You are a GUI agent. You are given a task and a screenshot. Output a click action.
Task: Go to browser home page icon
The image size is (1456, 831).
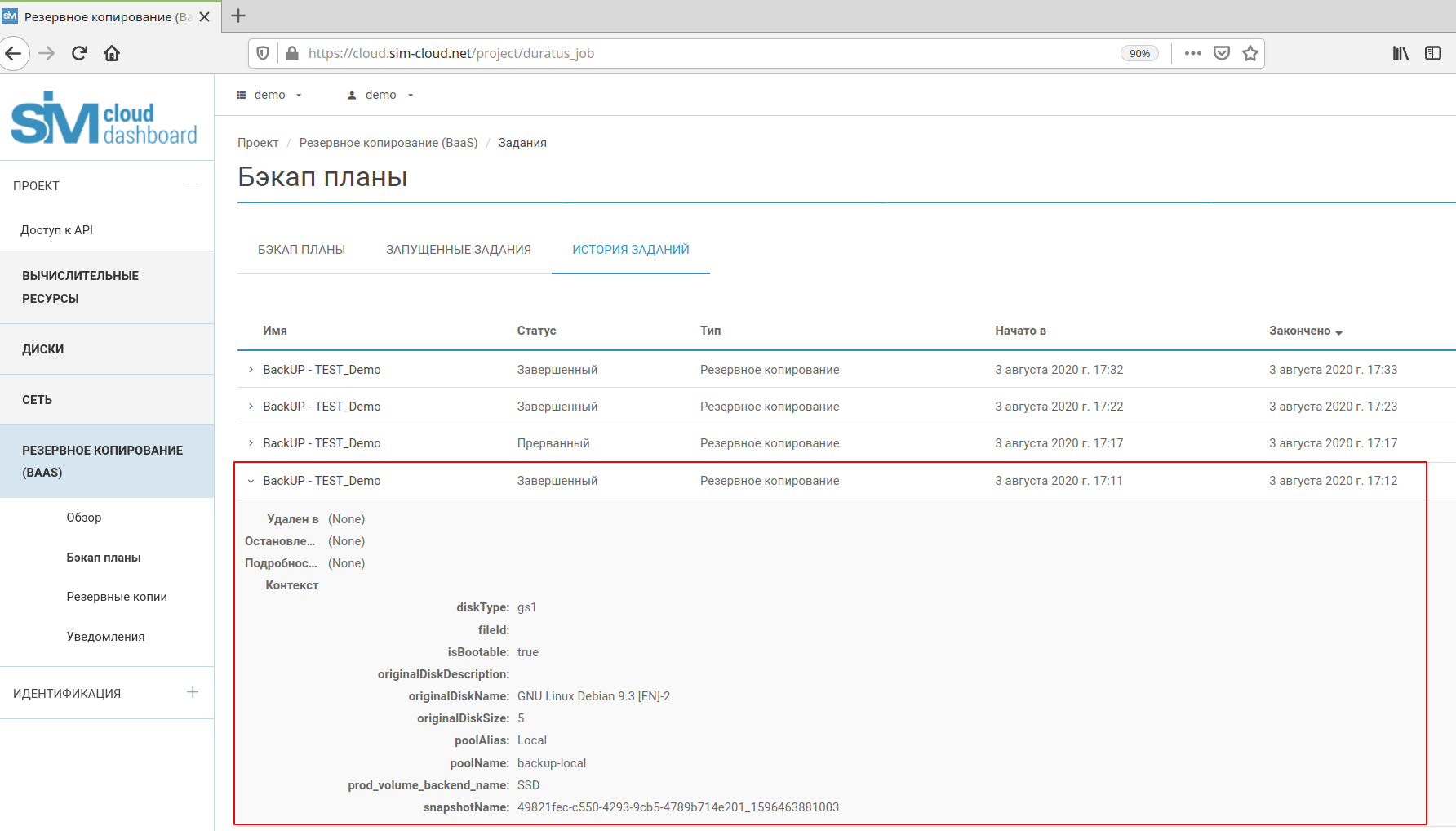tap(112, 54)
